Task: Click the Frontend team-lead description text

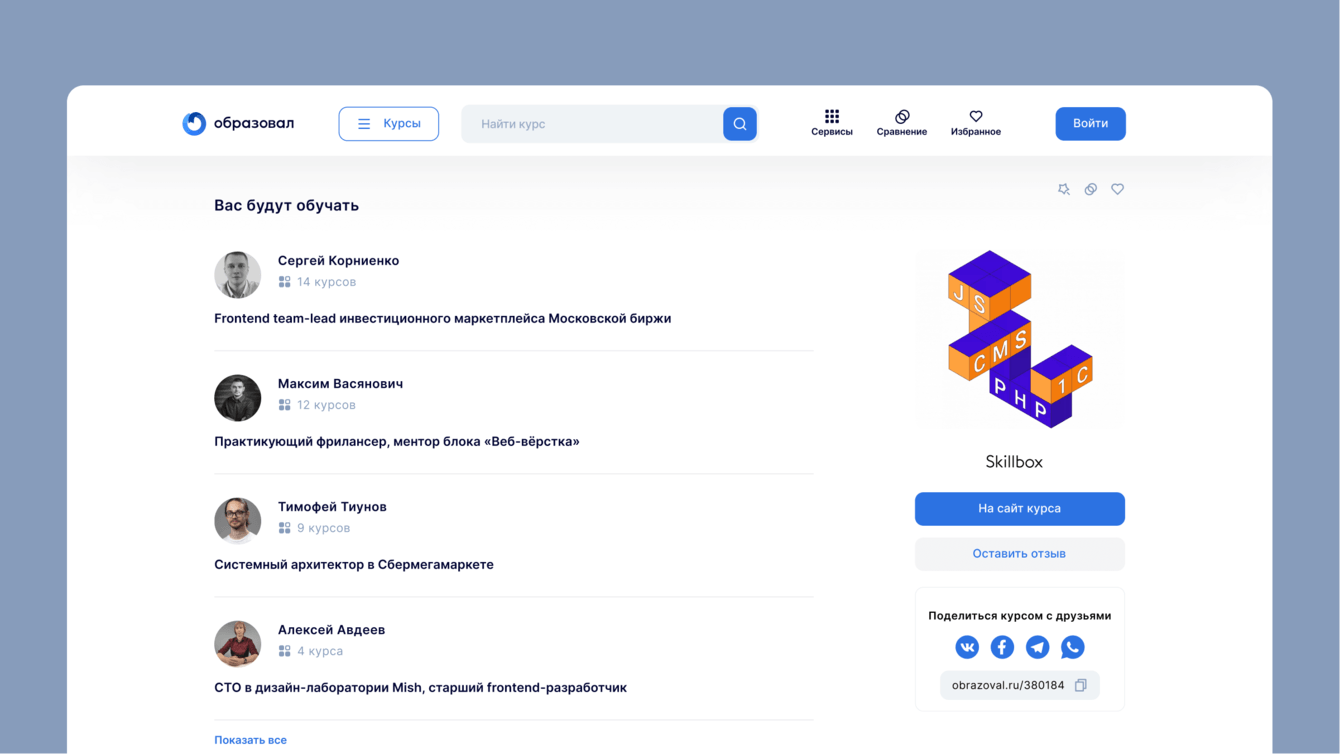Action: click(442, 319)
